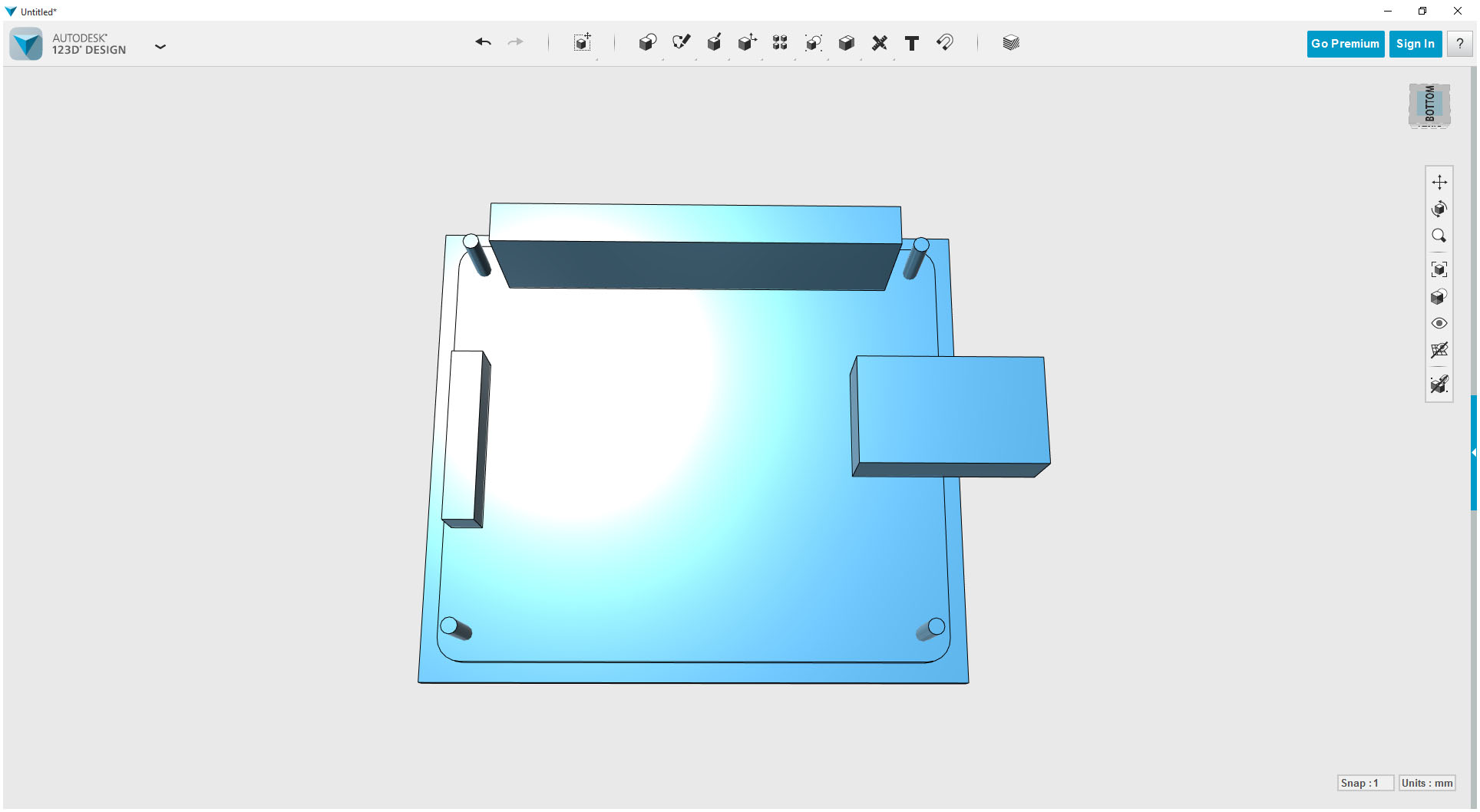Activate the Orbit tool in sidebar
This screenshot has height=812, width=1480.
pyautogui.click(x=1440, y=208)
